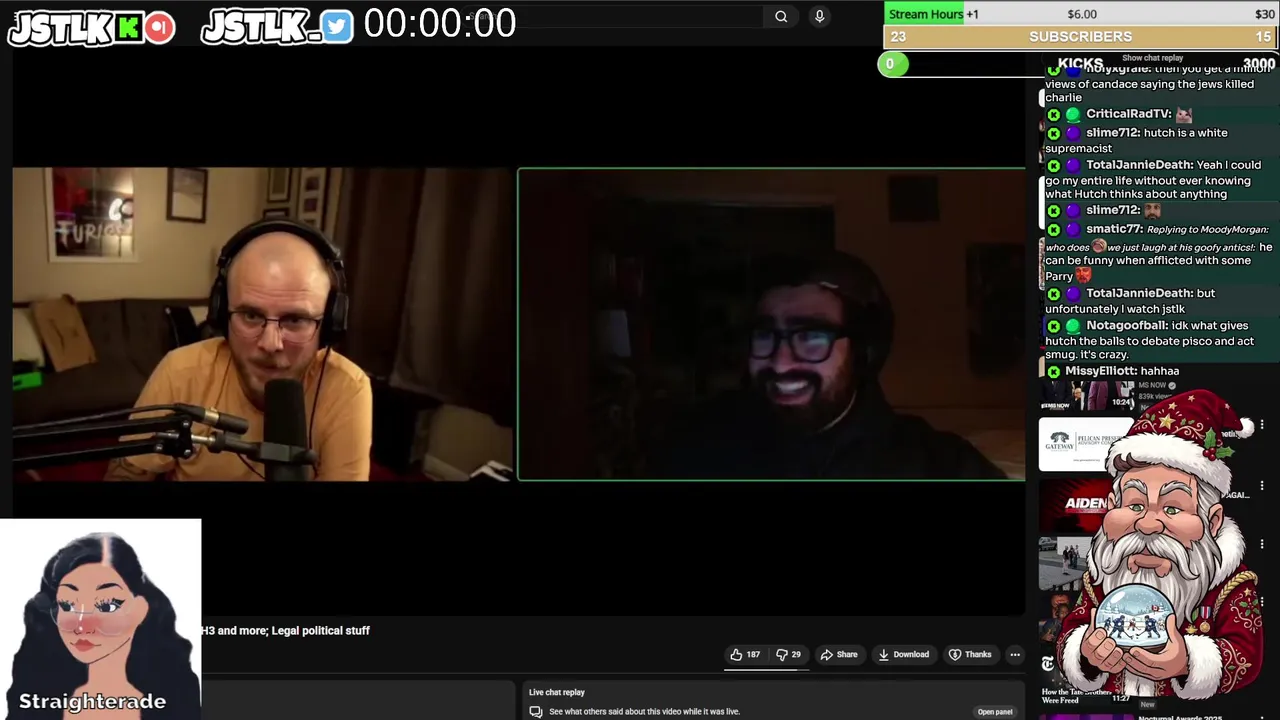Activate the voice search microphone icon
The height and width of the screenshot is (720, 1280).
(819, 16)
